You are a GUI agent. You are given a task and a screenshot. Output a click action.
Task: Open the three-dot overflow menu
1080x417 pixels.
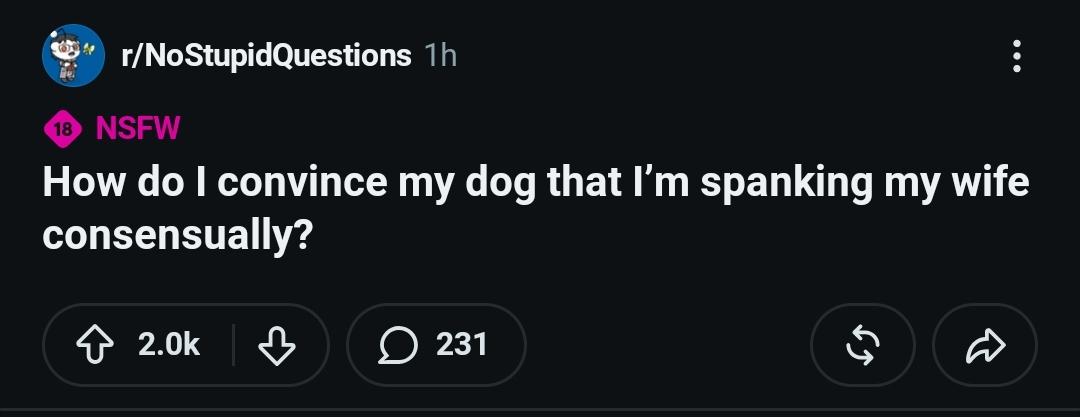click(1017, 56)
